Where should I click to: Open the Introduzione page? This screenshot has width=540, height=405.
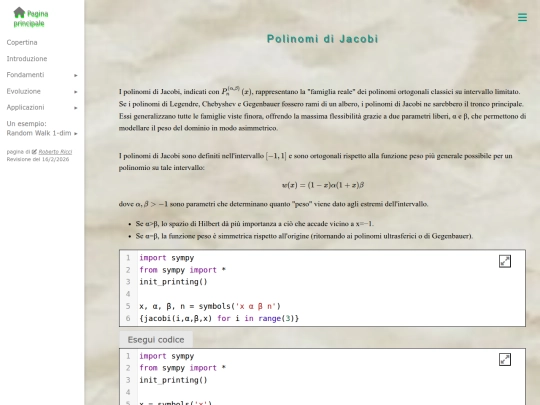tap(27, 59)
